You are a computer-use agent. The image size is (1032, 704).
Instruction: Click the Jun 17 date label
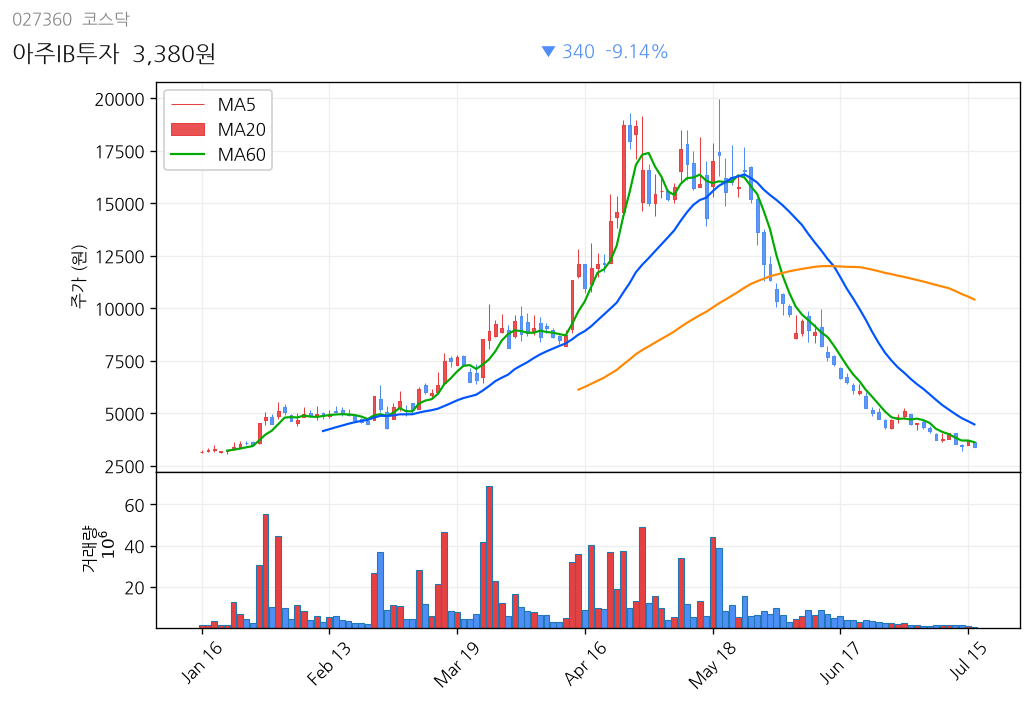click(x=840, y=663)
